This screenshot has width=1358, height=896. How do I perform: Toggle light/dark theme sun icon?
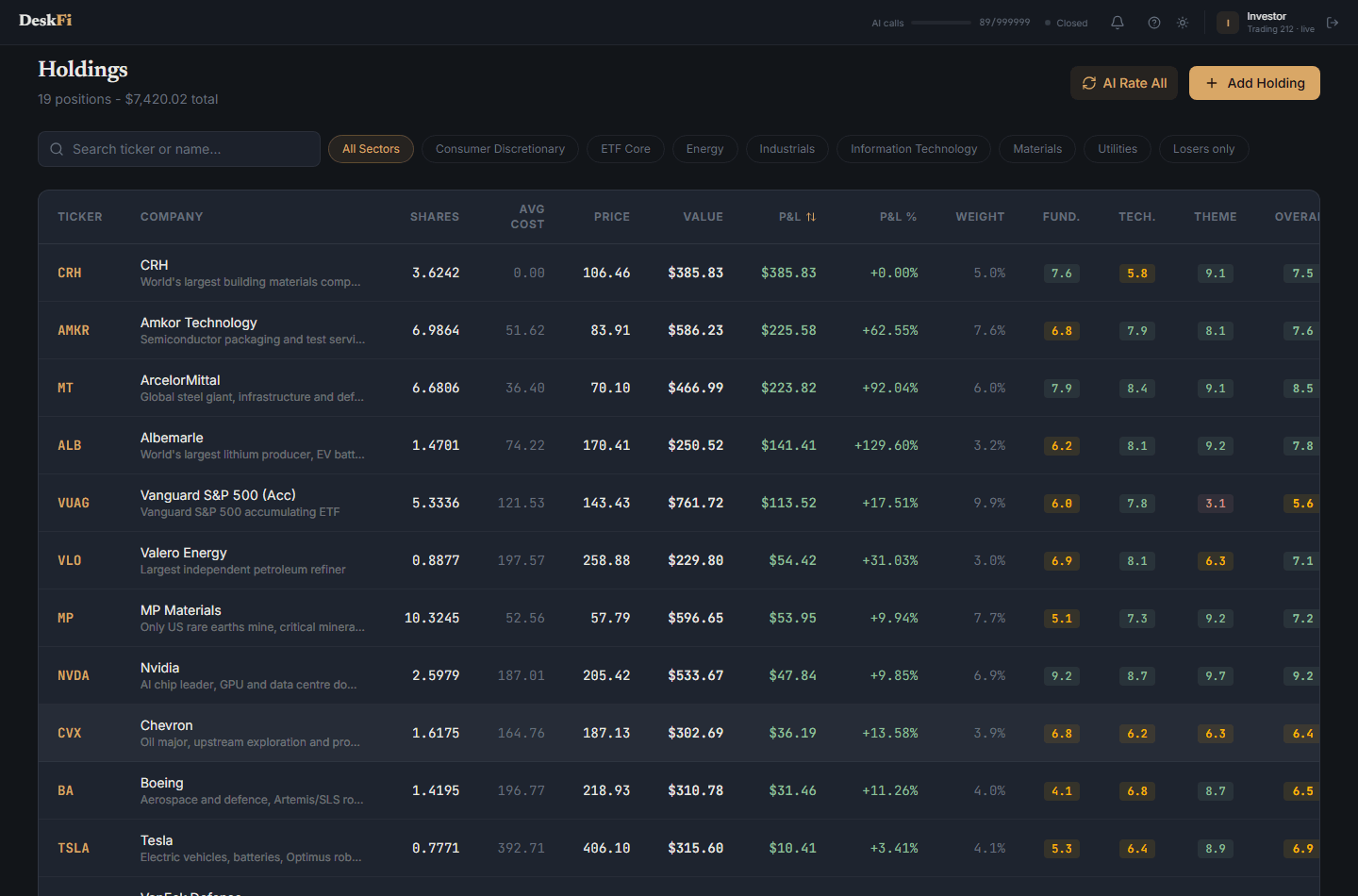[x=1183, y=23]
